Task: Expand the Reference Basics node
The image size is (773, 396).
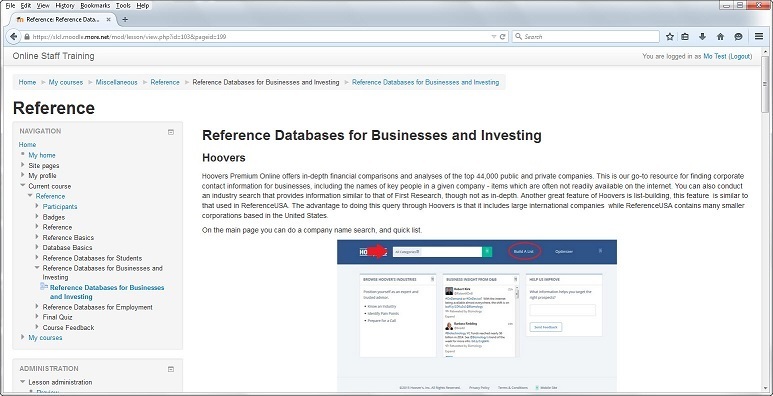Action: tap(37, 237)
